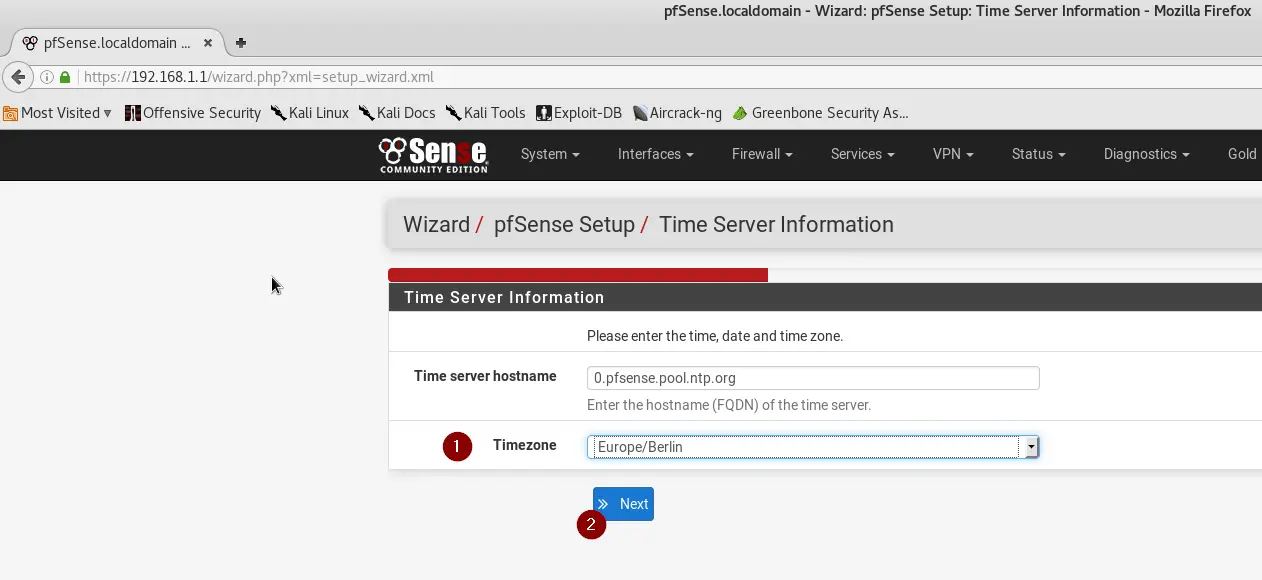
Task: Click the Kali Linux bookmark icon
Action: (x=278, y=113)
